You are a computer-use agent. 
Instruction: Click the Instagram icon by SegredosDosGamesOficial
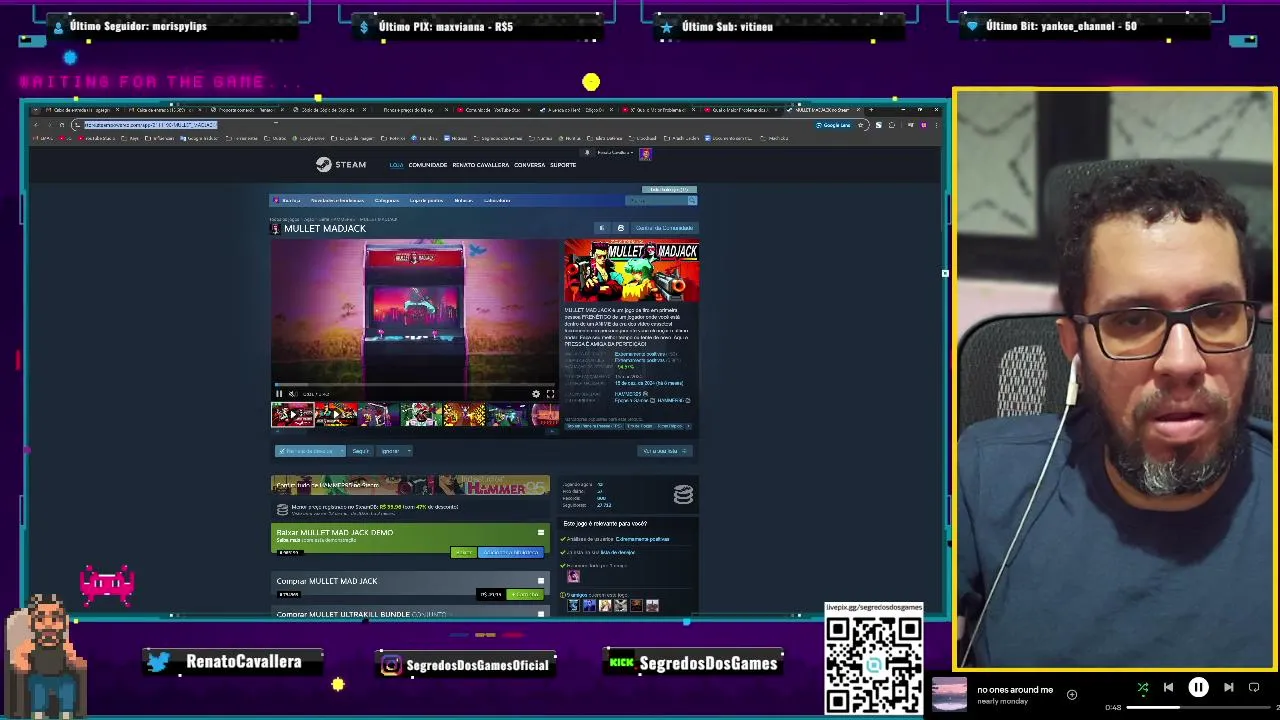pyautogui.click(x=391, y=665)
